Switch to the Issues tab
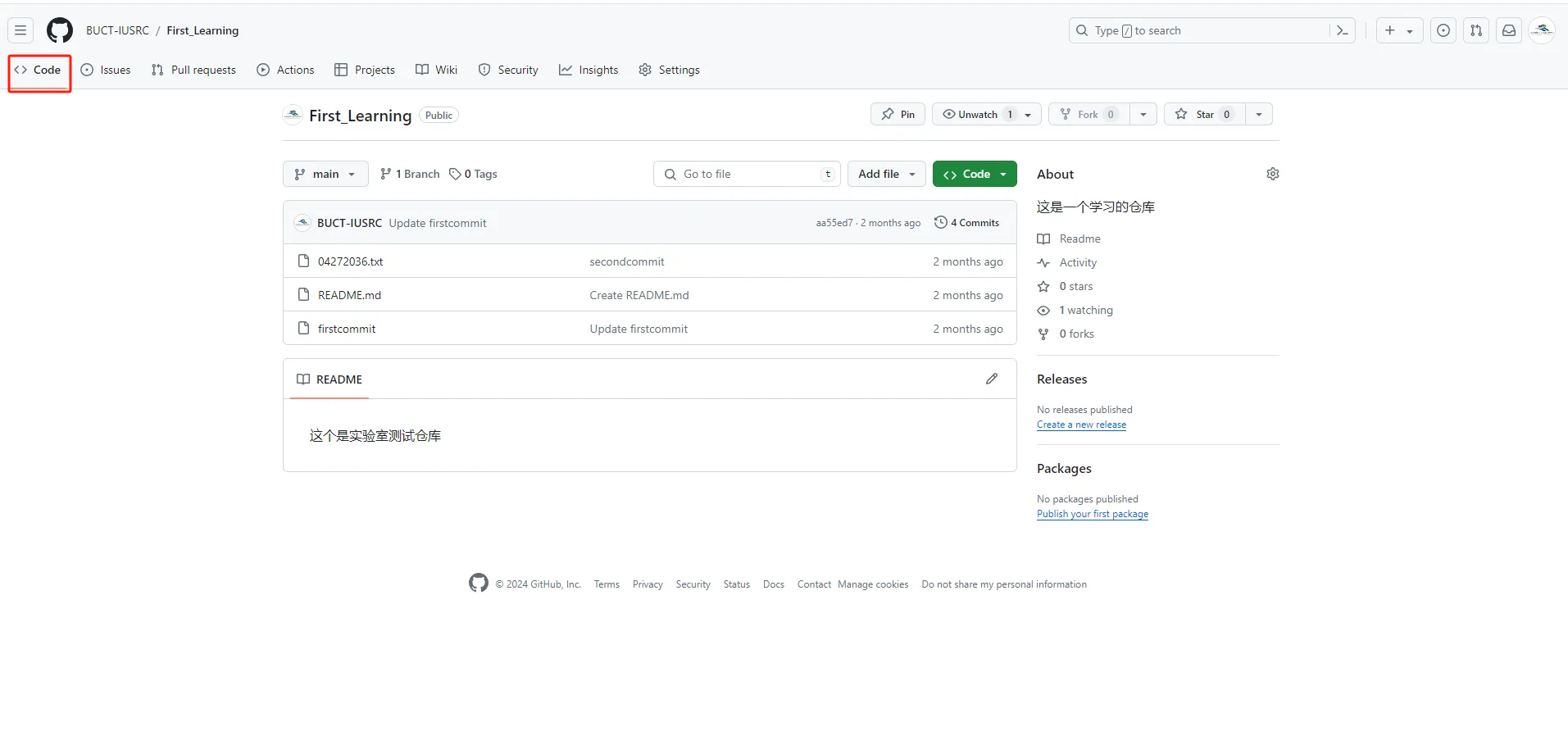 click(107, 70)
